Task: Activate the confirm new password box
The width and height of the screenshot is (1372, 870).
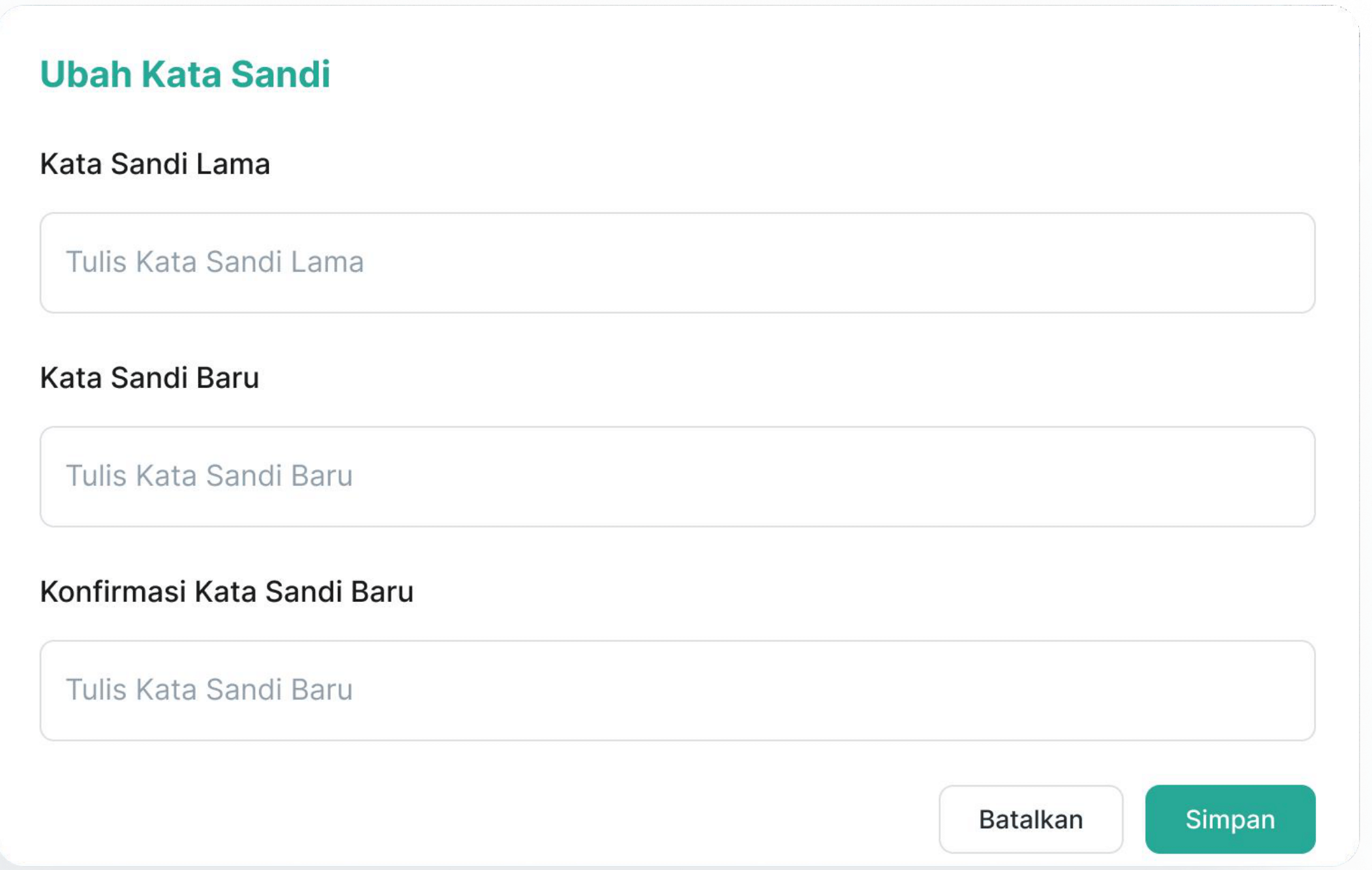Action: 677,691
